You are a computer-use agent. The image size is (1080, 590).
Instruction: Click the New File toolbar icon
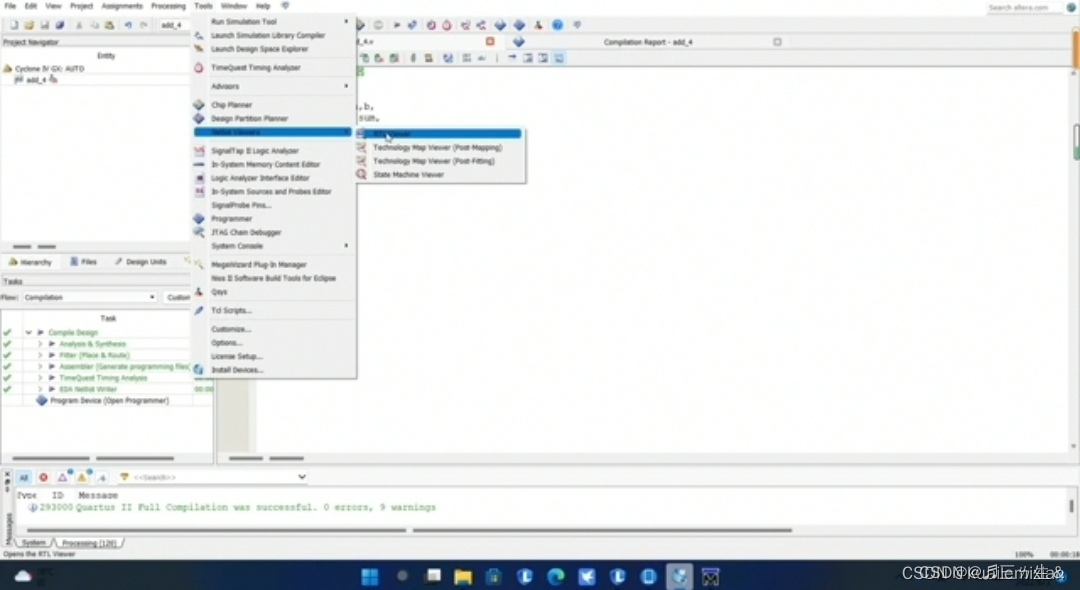click(14, 25)
